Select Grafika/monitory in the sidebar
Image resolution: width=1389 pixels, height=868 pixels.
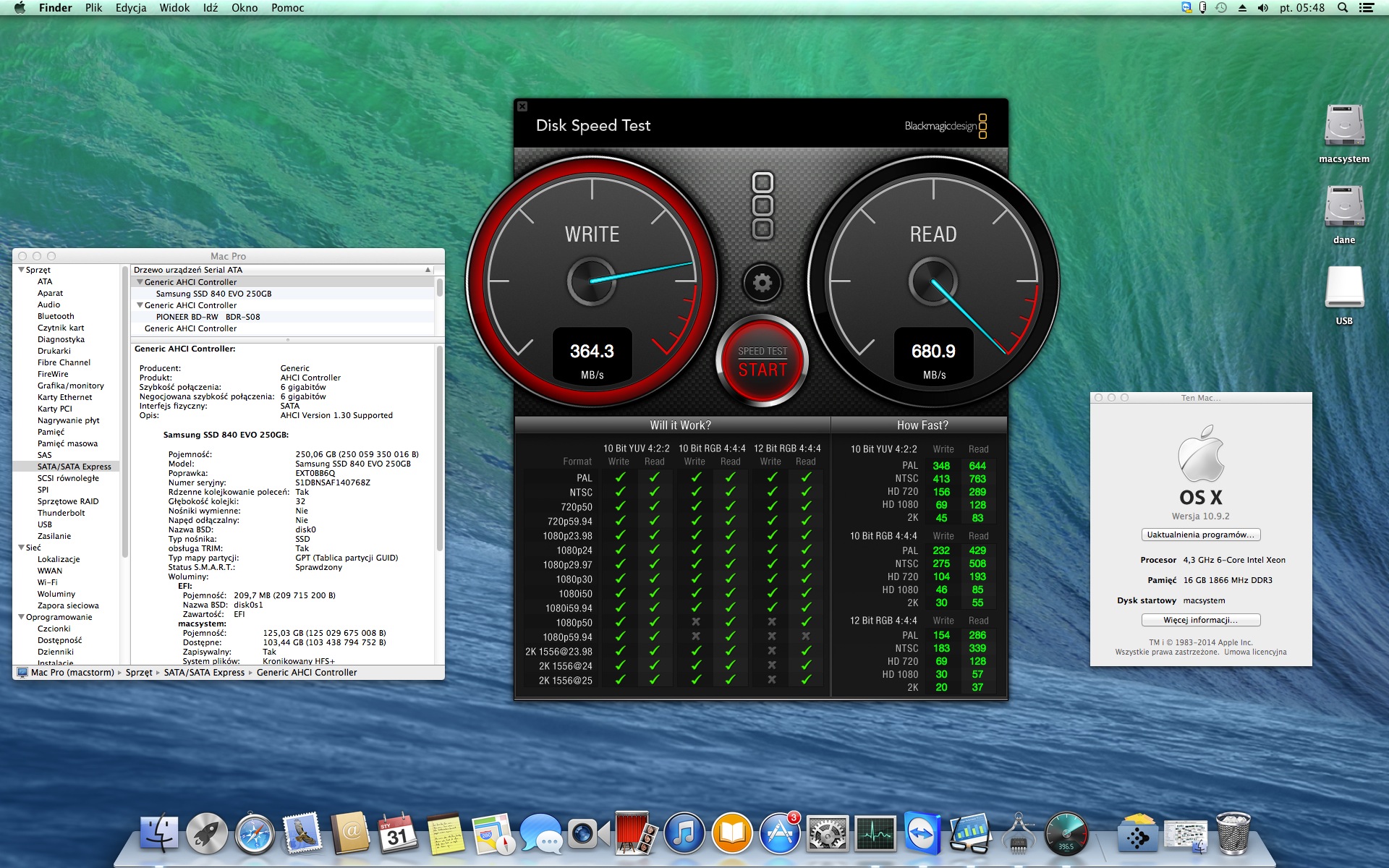(71, 386)
